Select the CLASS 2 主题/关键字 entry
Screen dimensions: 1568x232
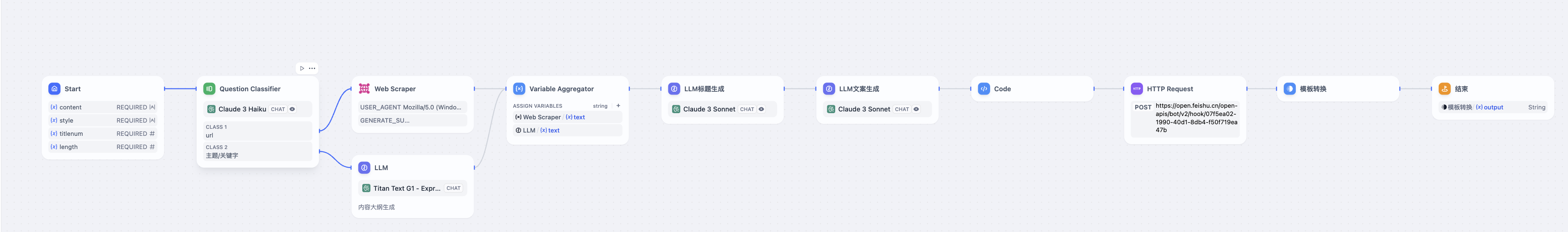(257, 151)
